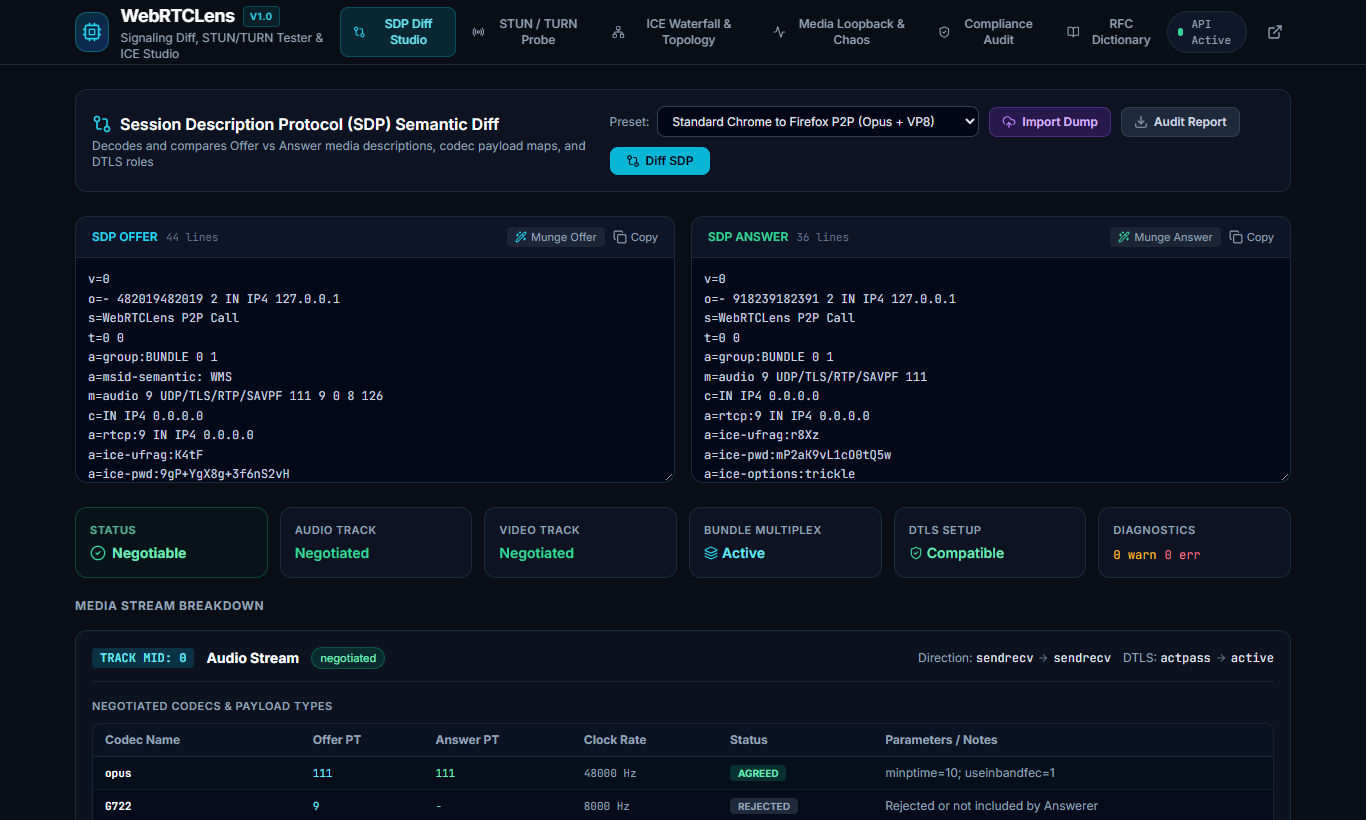The height and width of the screenshot is (820, 1366).
Task: Click inside the SDP Offer text area
Action: 375,370
